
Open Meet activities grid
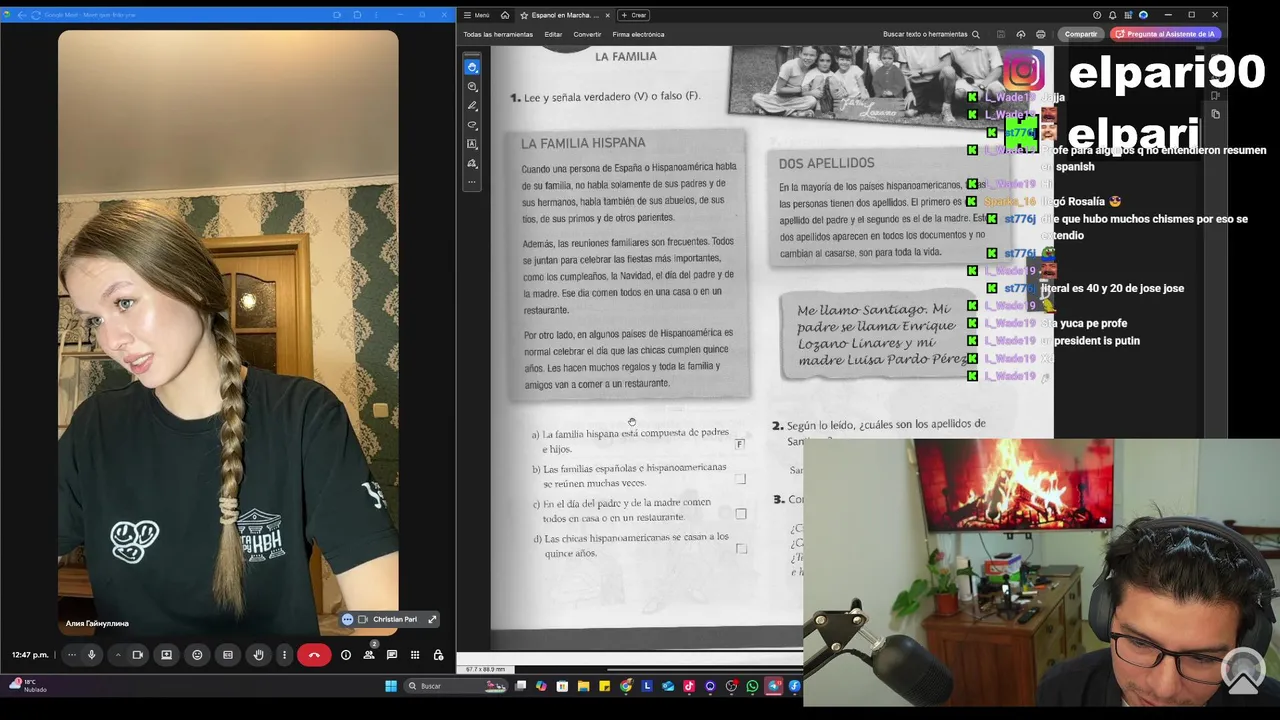tap(415, 655)
